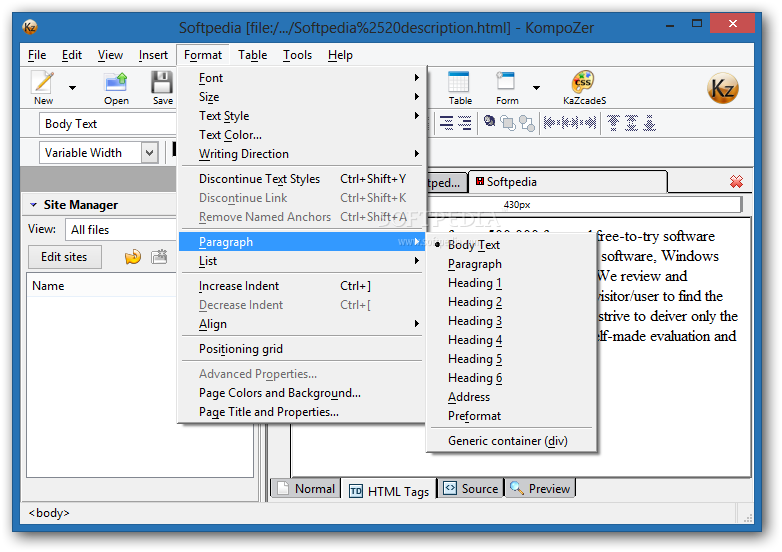Screen dimensions: 782x552
Task: Expand the List submenu
Action: point(301,261)
